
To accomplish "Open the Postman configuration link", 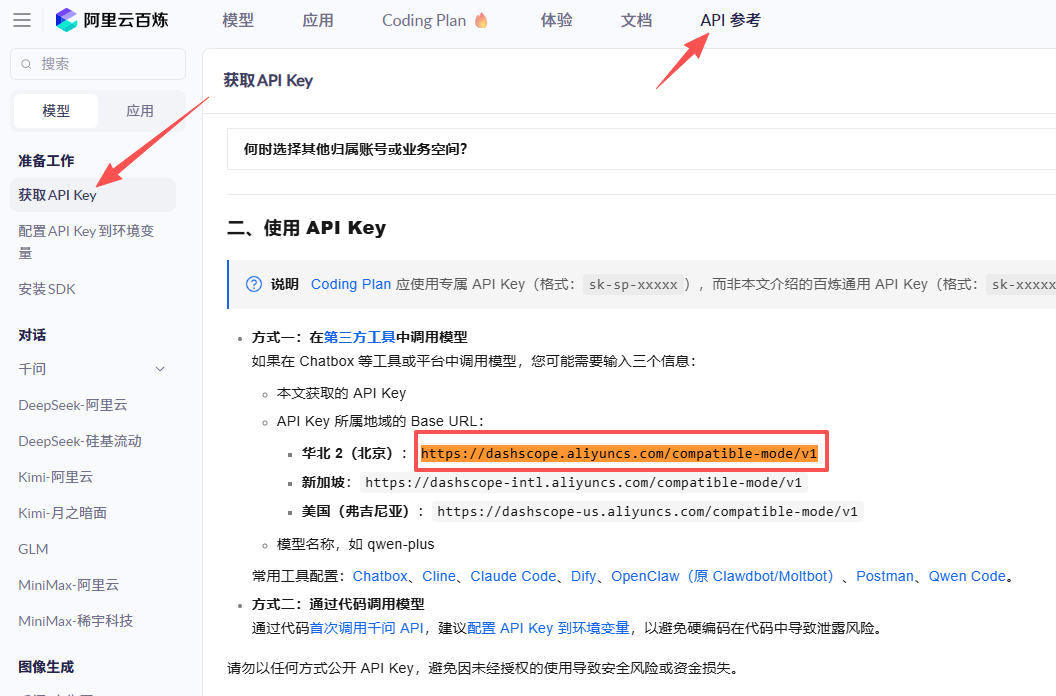I will (885, 576).
